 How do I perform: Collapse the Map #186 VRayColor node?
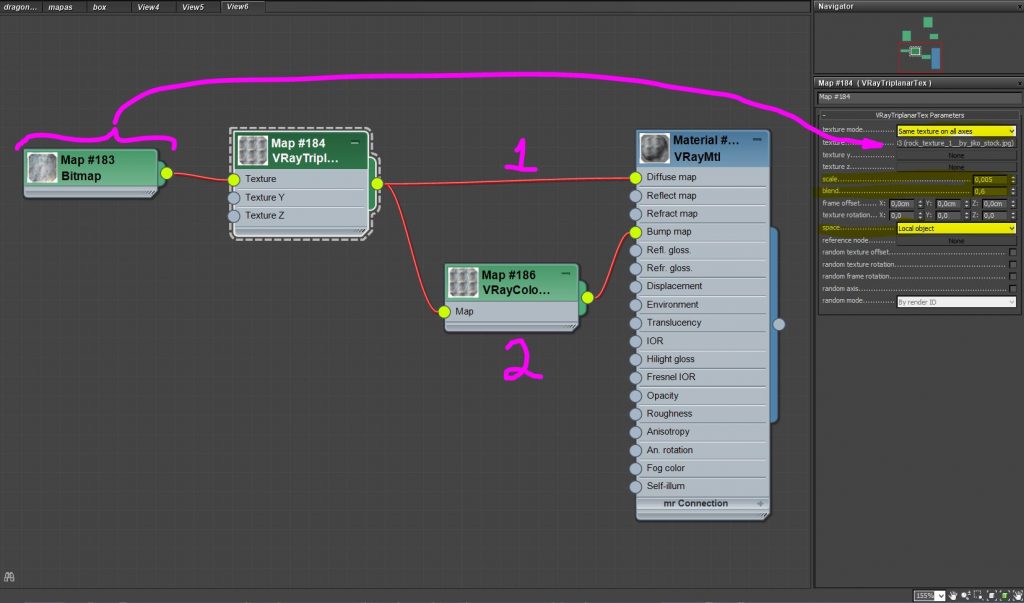pos(564,274)
